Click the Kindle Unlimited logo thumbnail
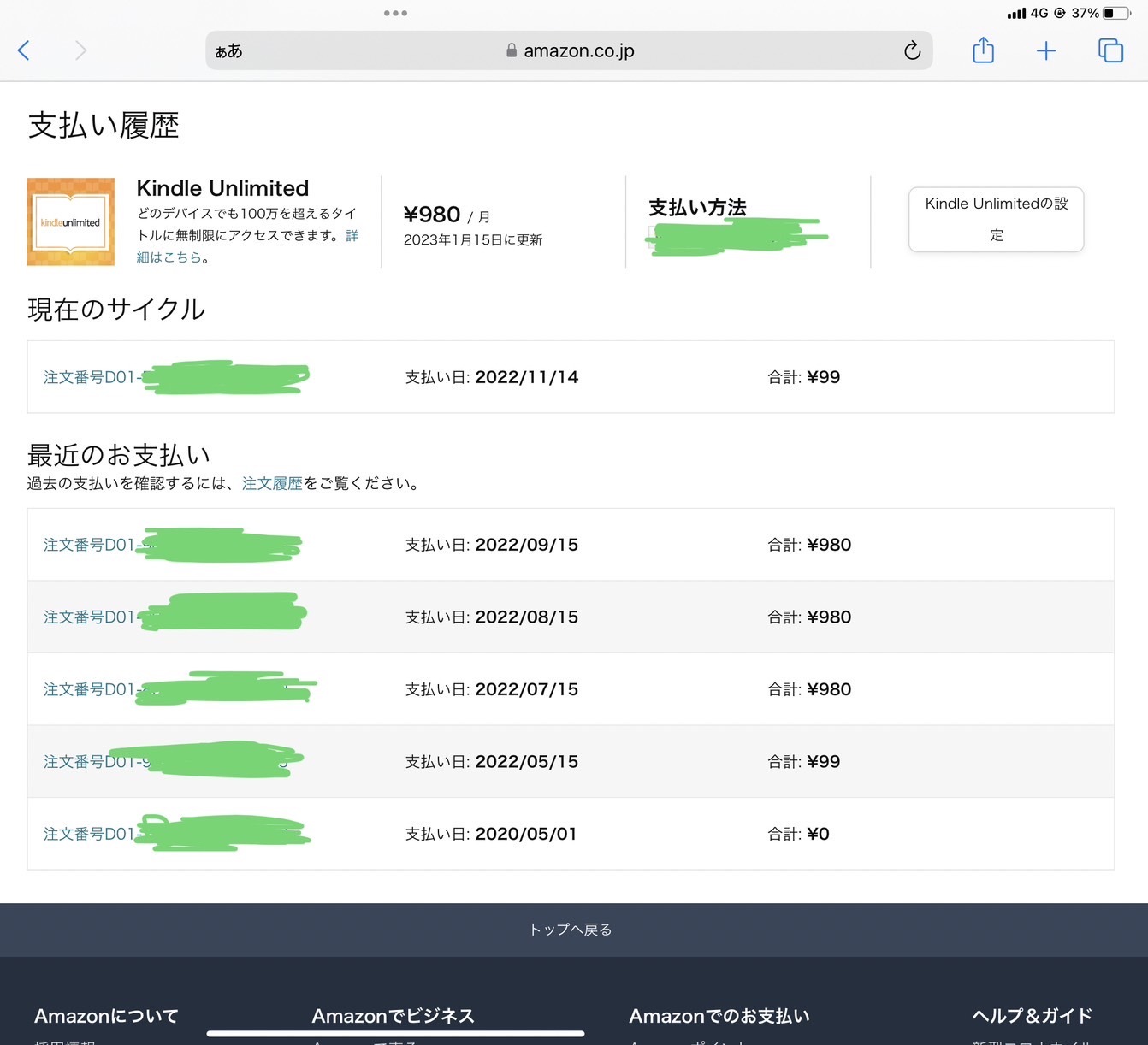This screenshot has height=1045, width=1148. point(71,221)
